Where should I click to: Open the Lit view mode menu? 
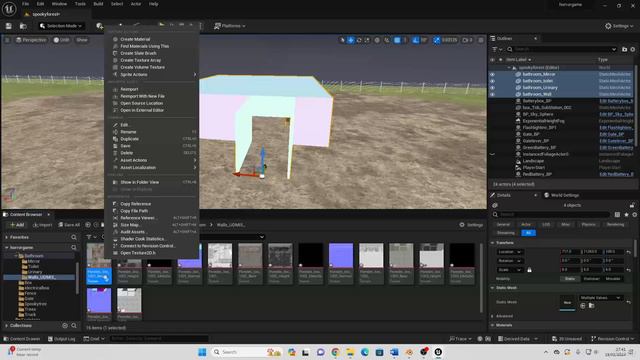click(62, 40)
